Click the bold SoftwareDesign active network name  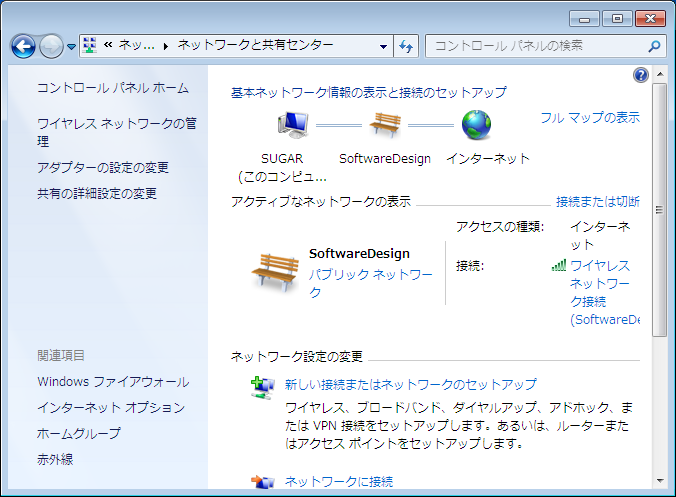click(359, 253)
